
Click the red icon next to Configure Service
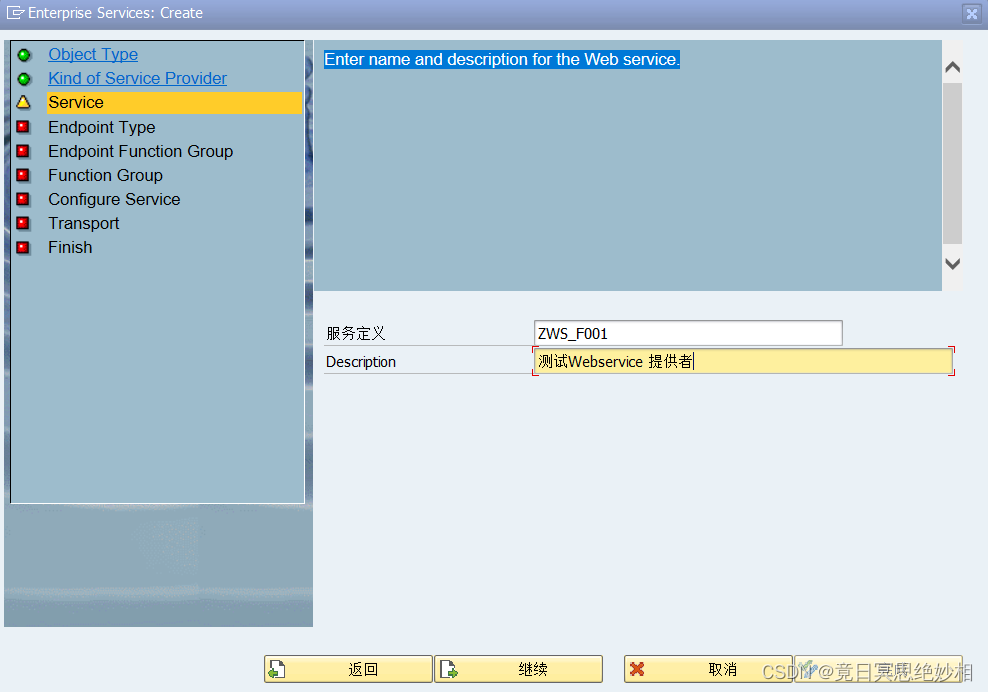pos(23,199)
